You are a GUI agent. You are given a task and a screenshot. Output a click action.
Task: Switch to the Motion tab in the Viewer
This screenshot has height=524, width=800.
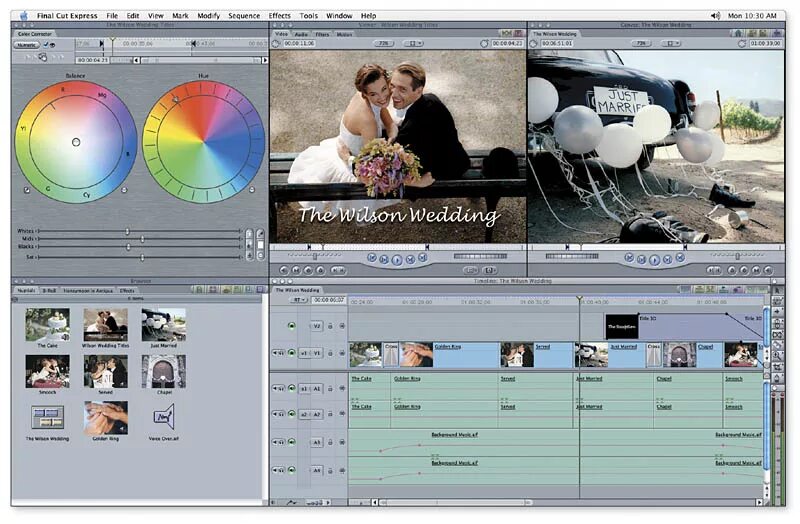344,34
